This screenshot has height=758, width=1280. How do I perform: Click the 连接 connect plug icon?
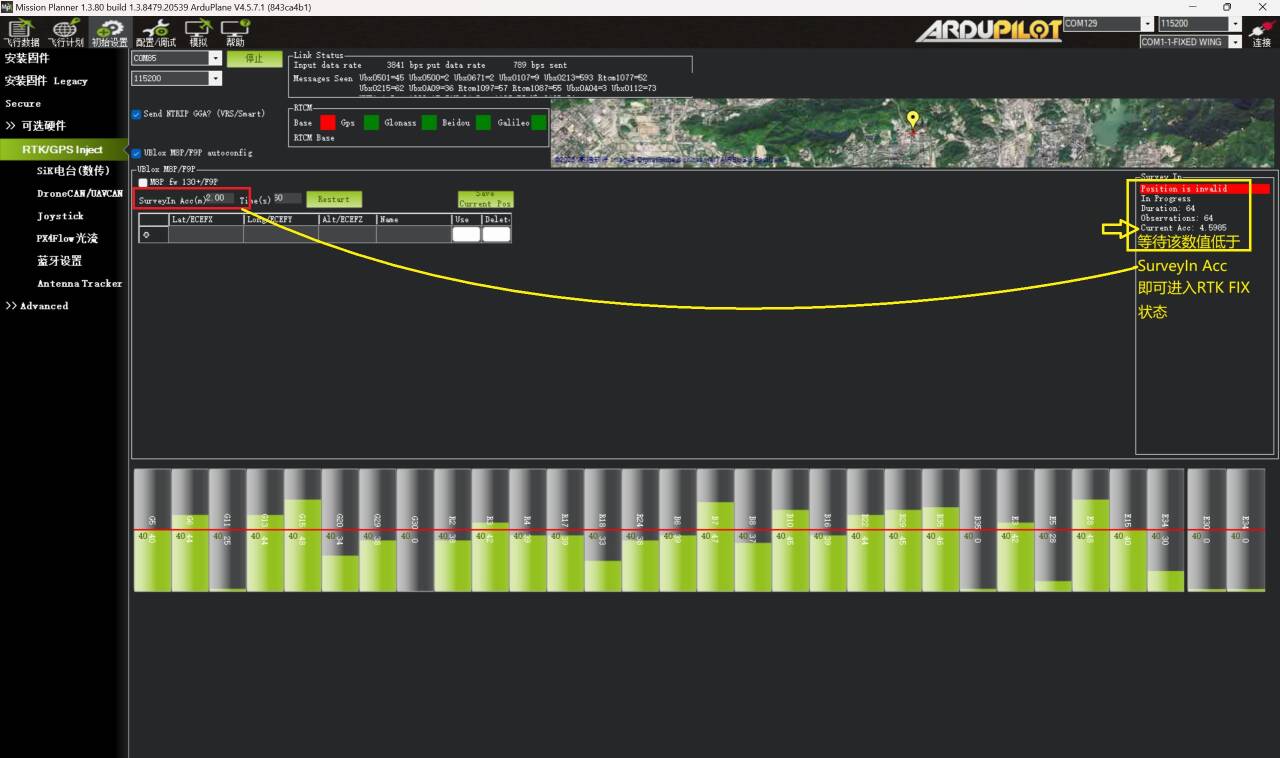pos(1261,32)
